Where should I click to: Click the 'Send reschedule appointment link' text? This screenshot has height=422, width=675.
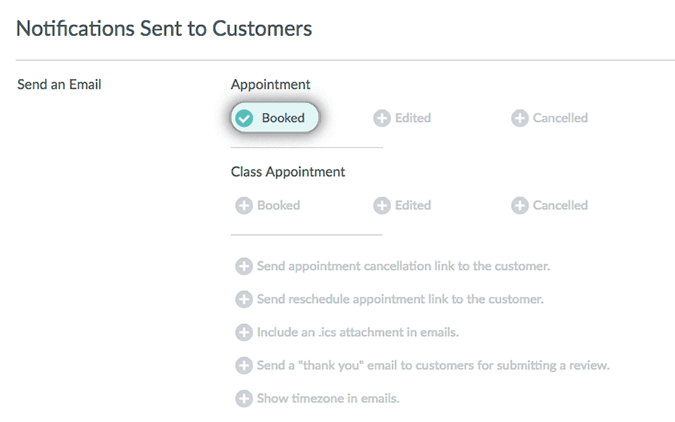400,299
